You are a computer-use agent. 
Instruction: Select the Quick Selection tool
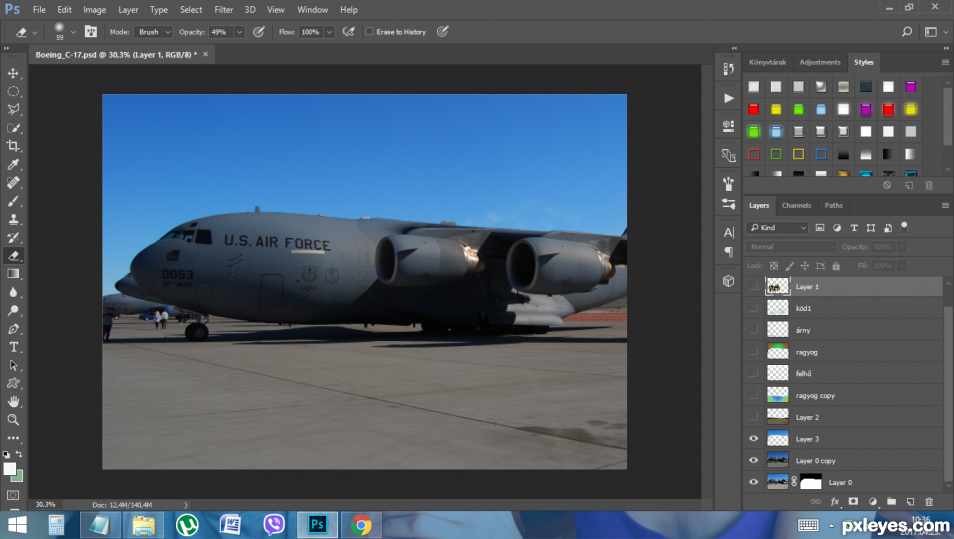pos(13,128)
